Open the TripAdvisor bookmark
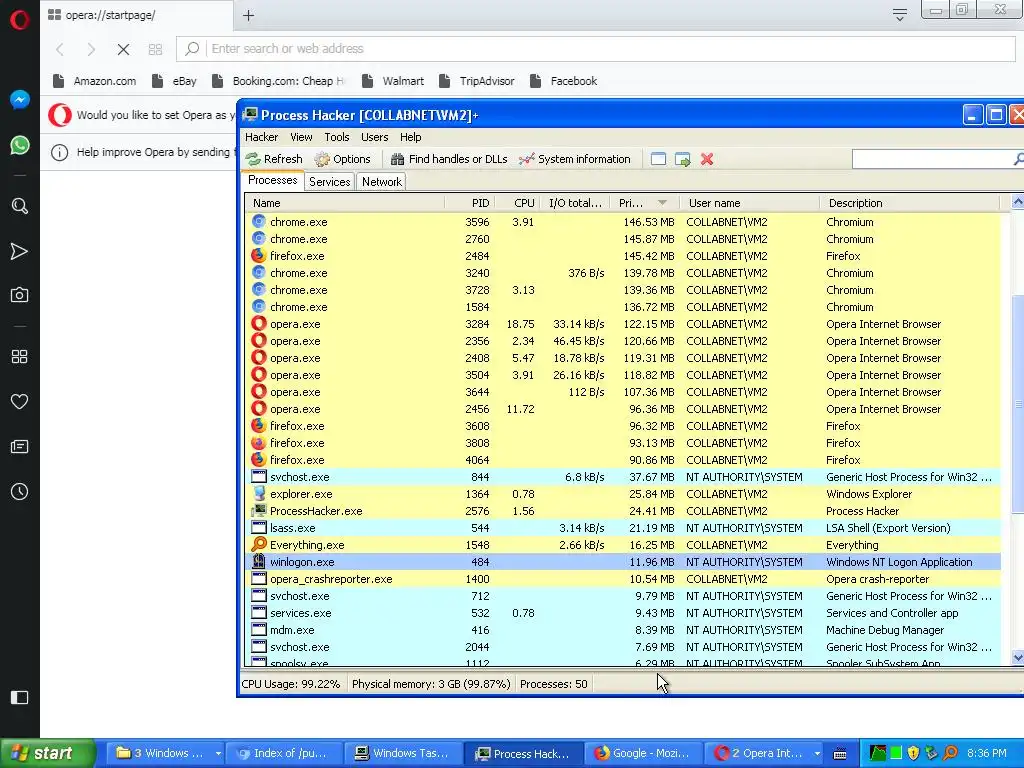 pyautogui.click(x=477, y=81)
